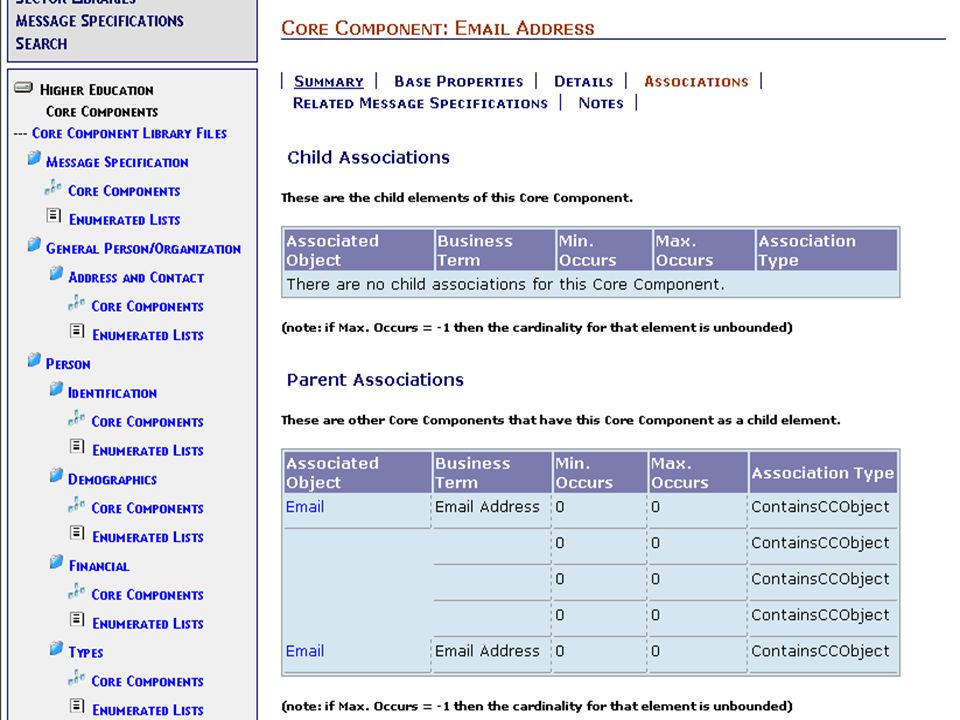The height and width of the screenshot is (720, 960).
Task: Click the Financial folder icon
Action: click(x=56, y=562)
